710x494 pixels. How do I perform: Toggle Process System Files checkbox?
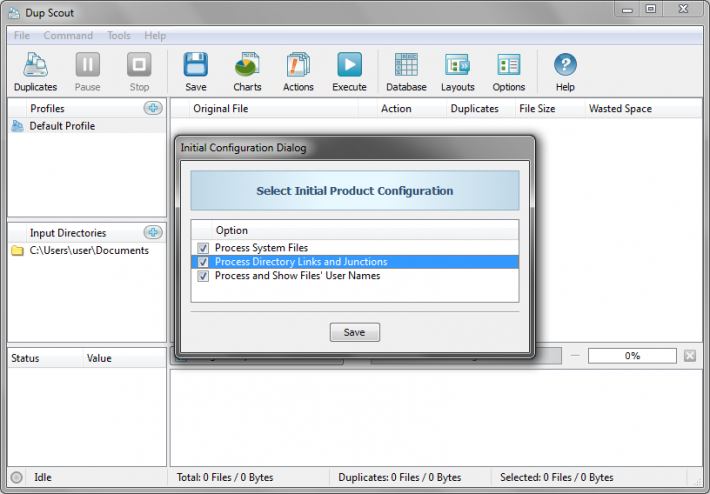(203, 248)
